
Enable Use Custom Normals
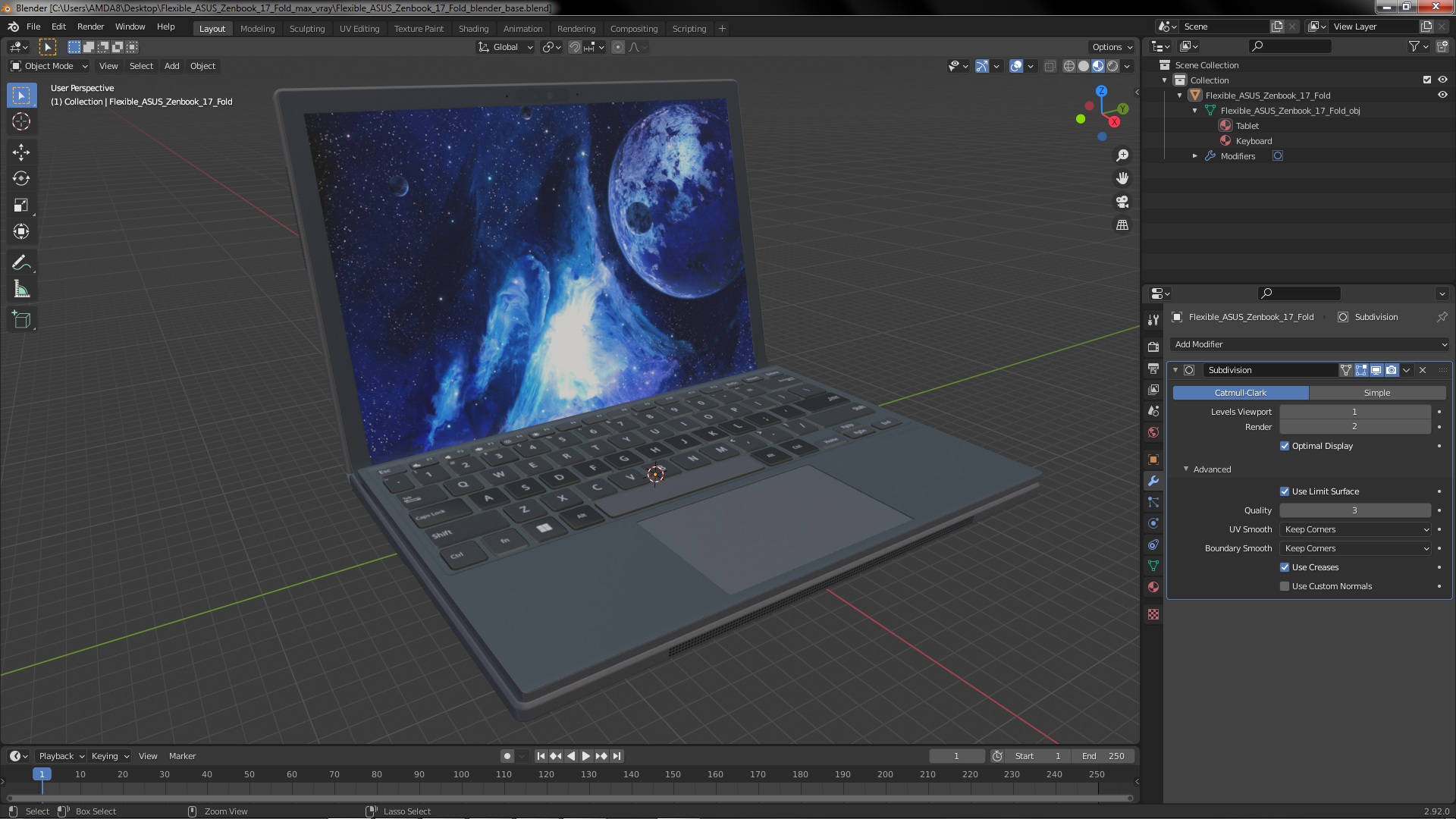[x=1285, y=586]
